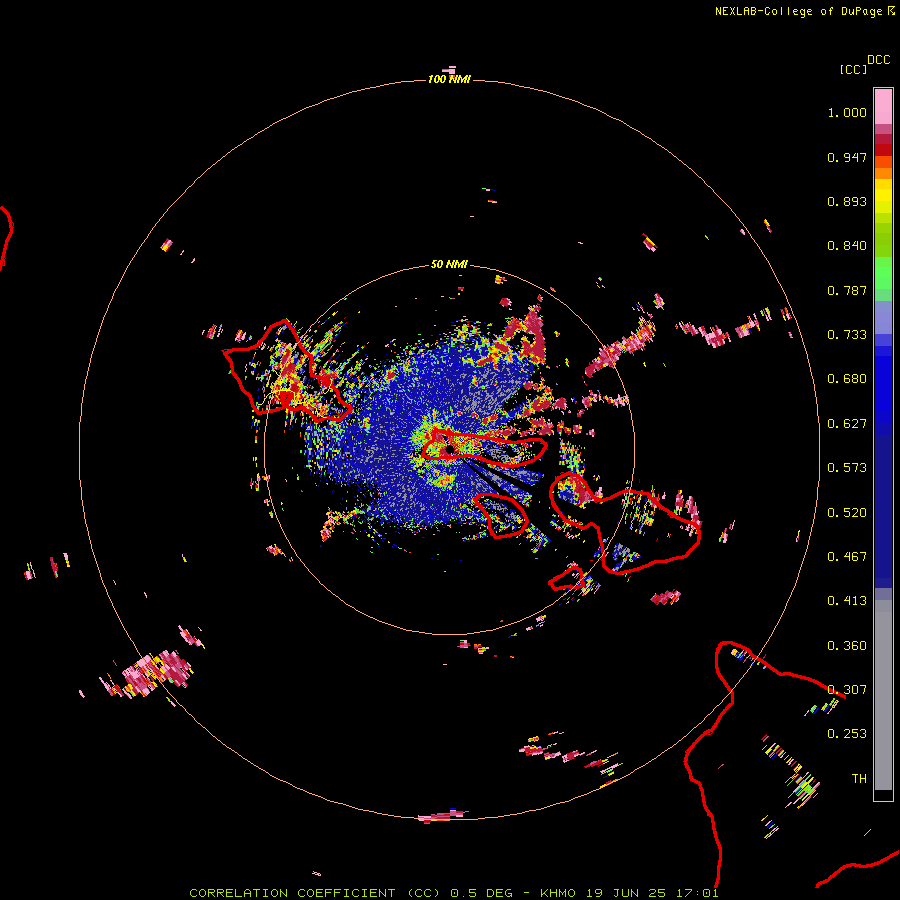Viewport: 900px width, 900px height.
Task: Click the 0.573 scale value
Action: (847, 468)
